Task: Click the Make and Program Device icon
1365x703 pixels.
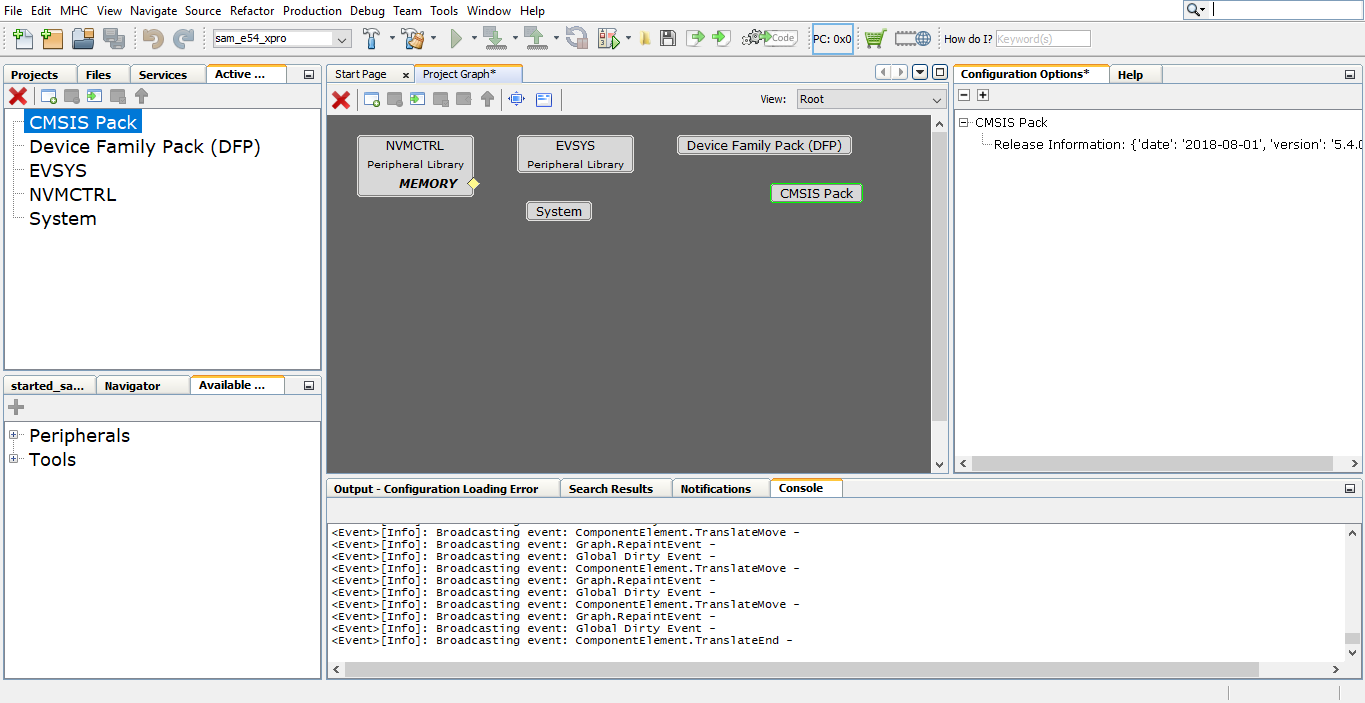Action: (494, 38)
